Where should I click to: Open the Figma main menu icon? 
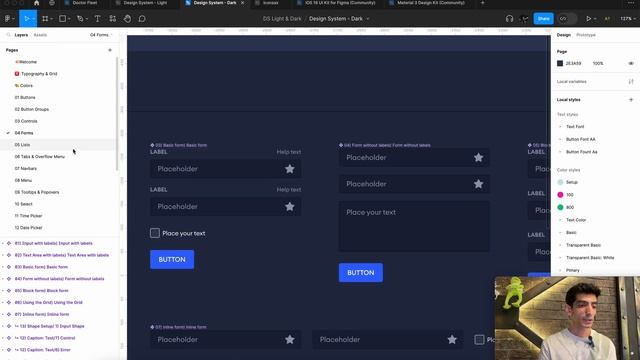coord(7,18)
